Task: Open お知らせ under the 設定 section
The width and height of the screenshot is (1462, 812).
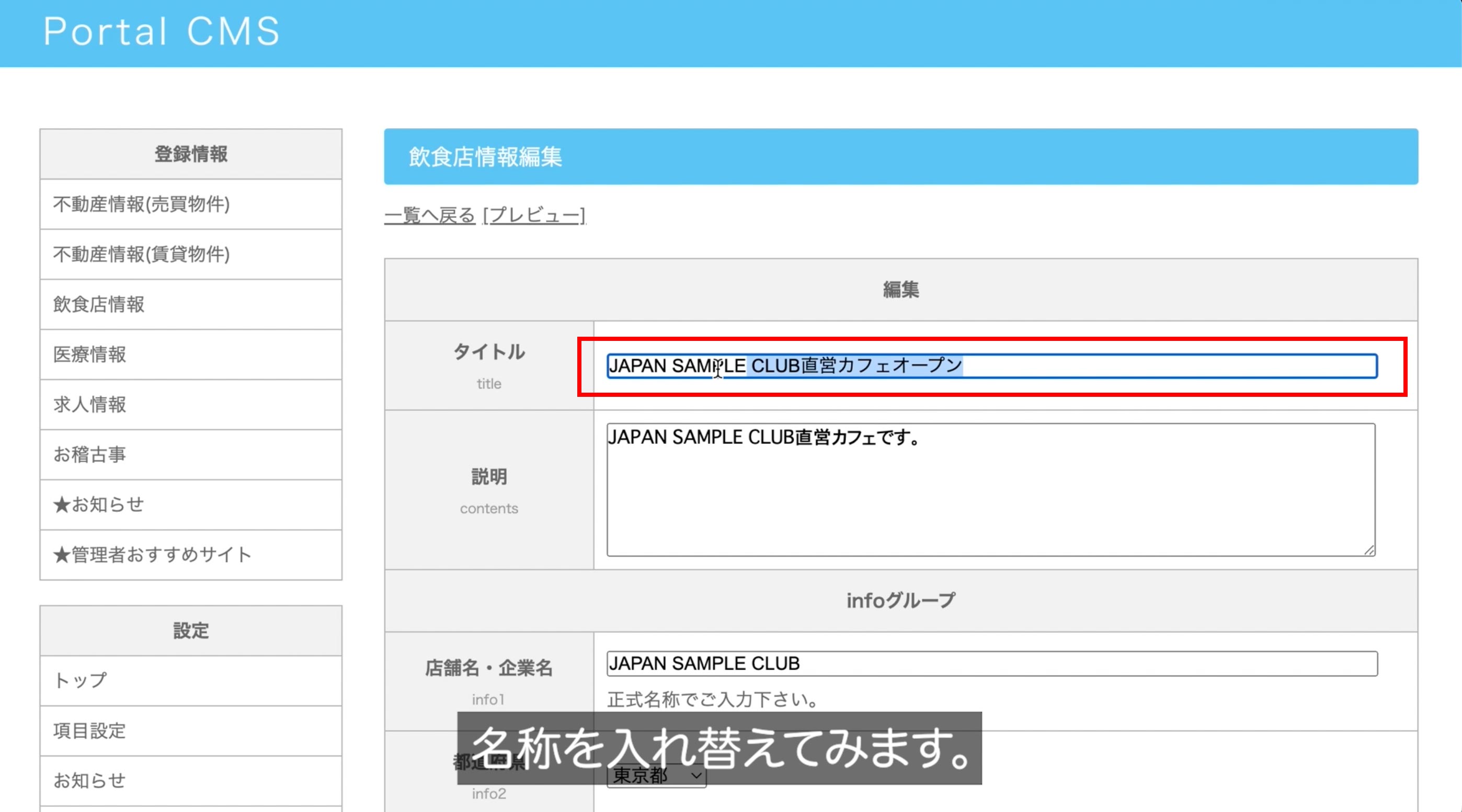Action: click(191, 781)
